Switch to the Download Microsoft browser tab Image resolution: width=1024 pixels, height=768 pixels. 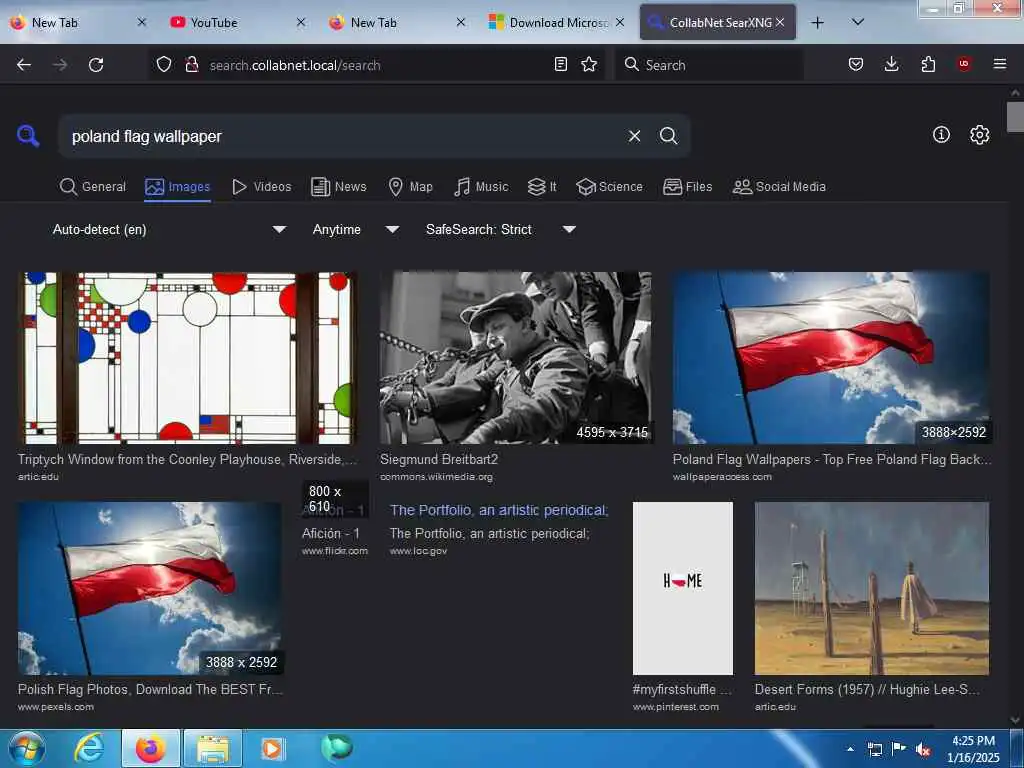tap(557, 22)
